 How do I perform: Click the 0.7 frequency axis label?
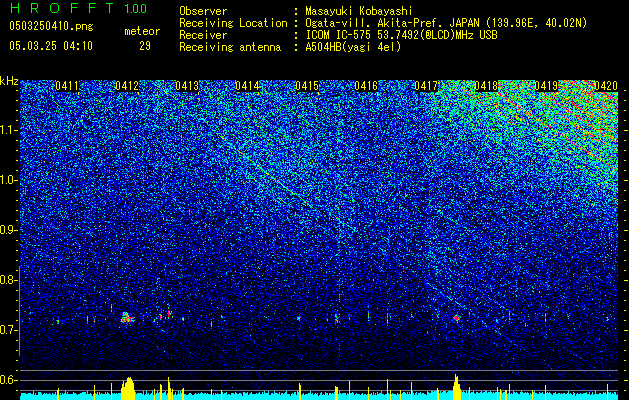(8, 330)
